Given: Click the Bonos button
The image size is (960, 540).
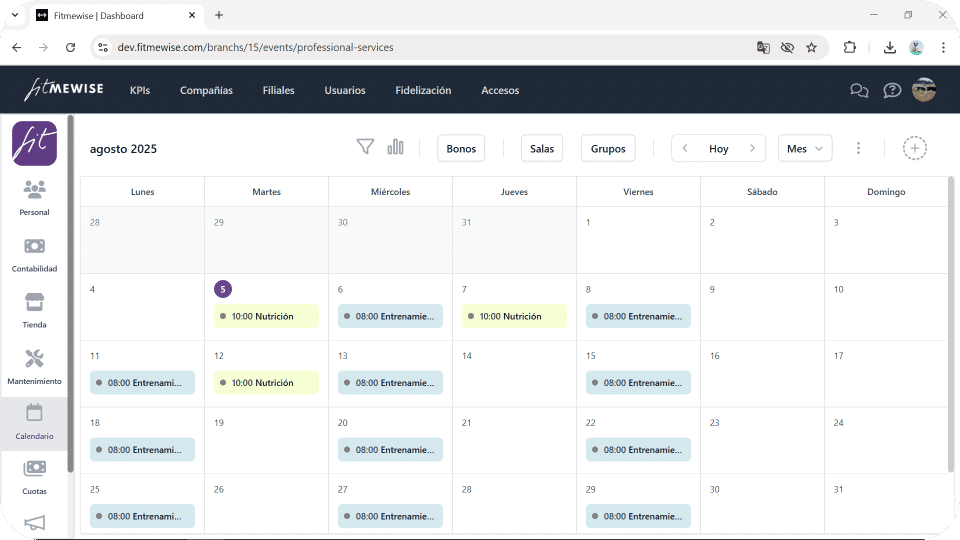Looking at the screenshot, I should (x=461, y=148).
